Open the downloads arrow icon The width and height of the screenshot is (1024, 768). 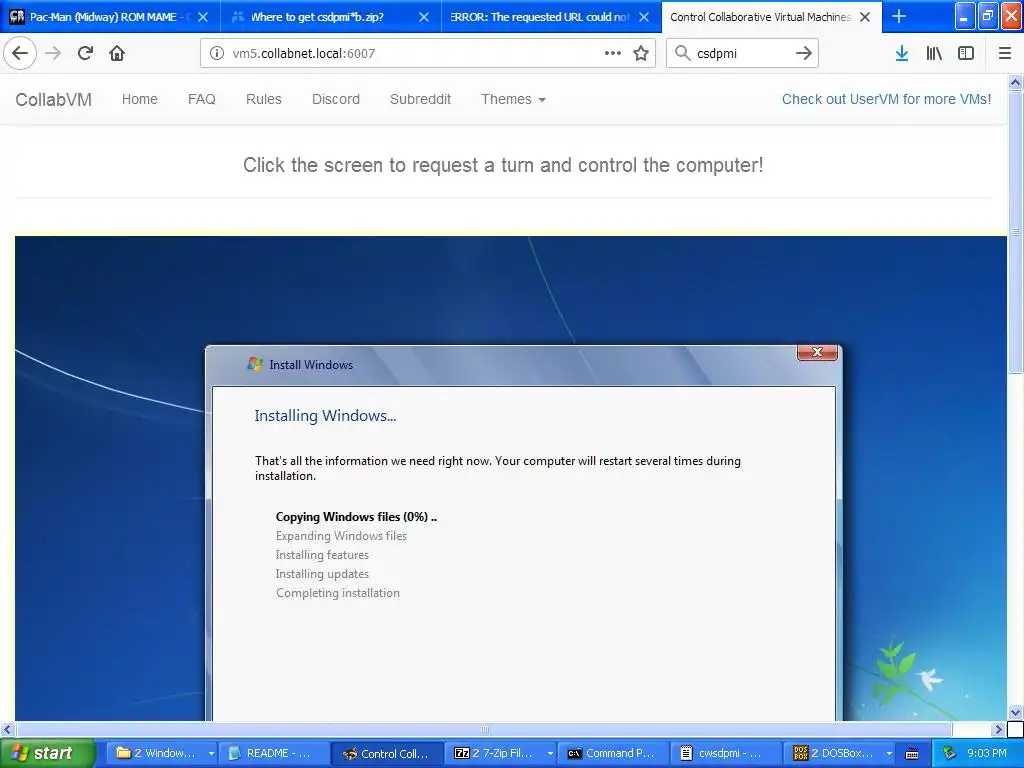(x=902, y=53)
